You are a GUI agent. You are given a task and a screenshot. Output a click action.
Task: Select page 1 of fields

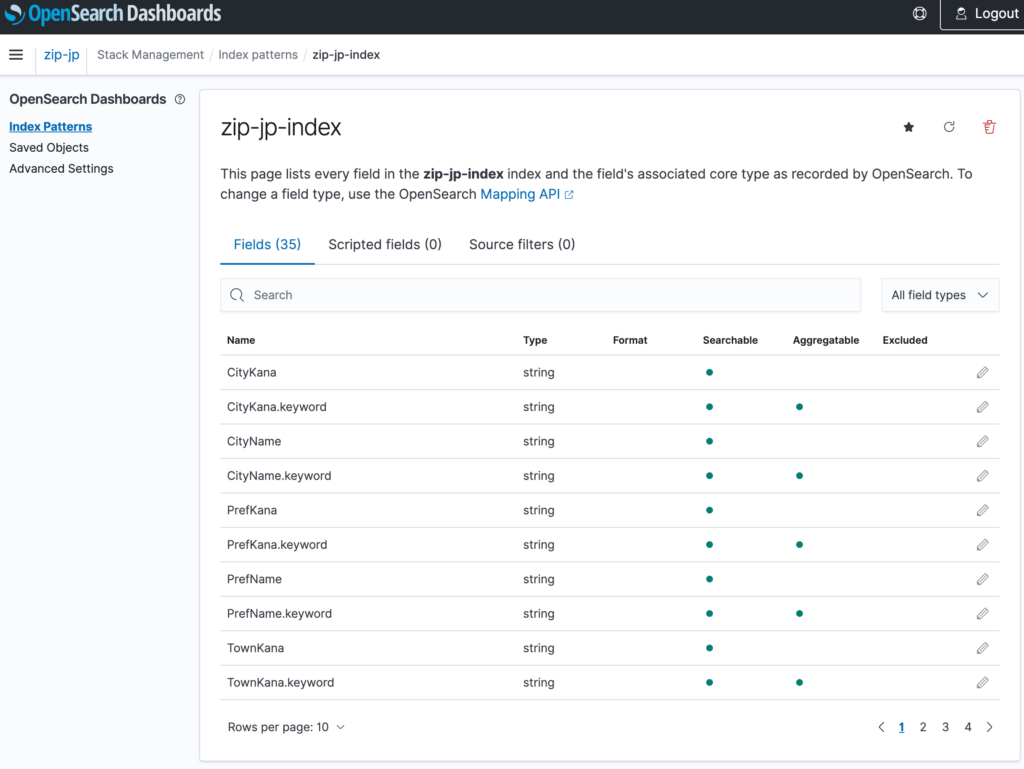[901, 727]
